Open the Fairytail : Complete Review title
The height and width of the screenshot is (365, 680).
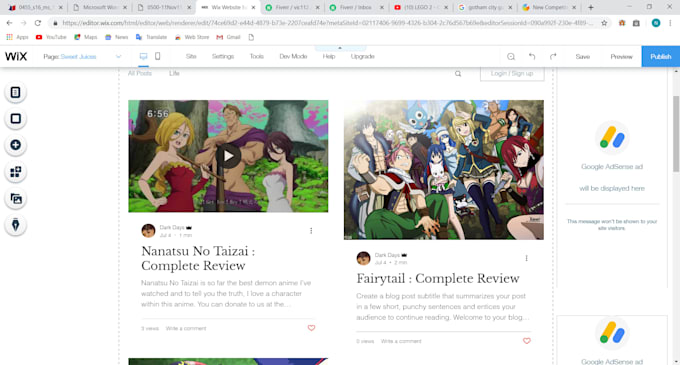tap(438, 278)
